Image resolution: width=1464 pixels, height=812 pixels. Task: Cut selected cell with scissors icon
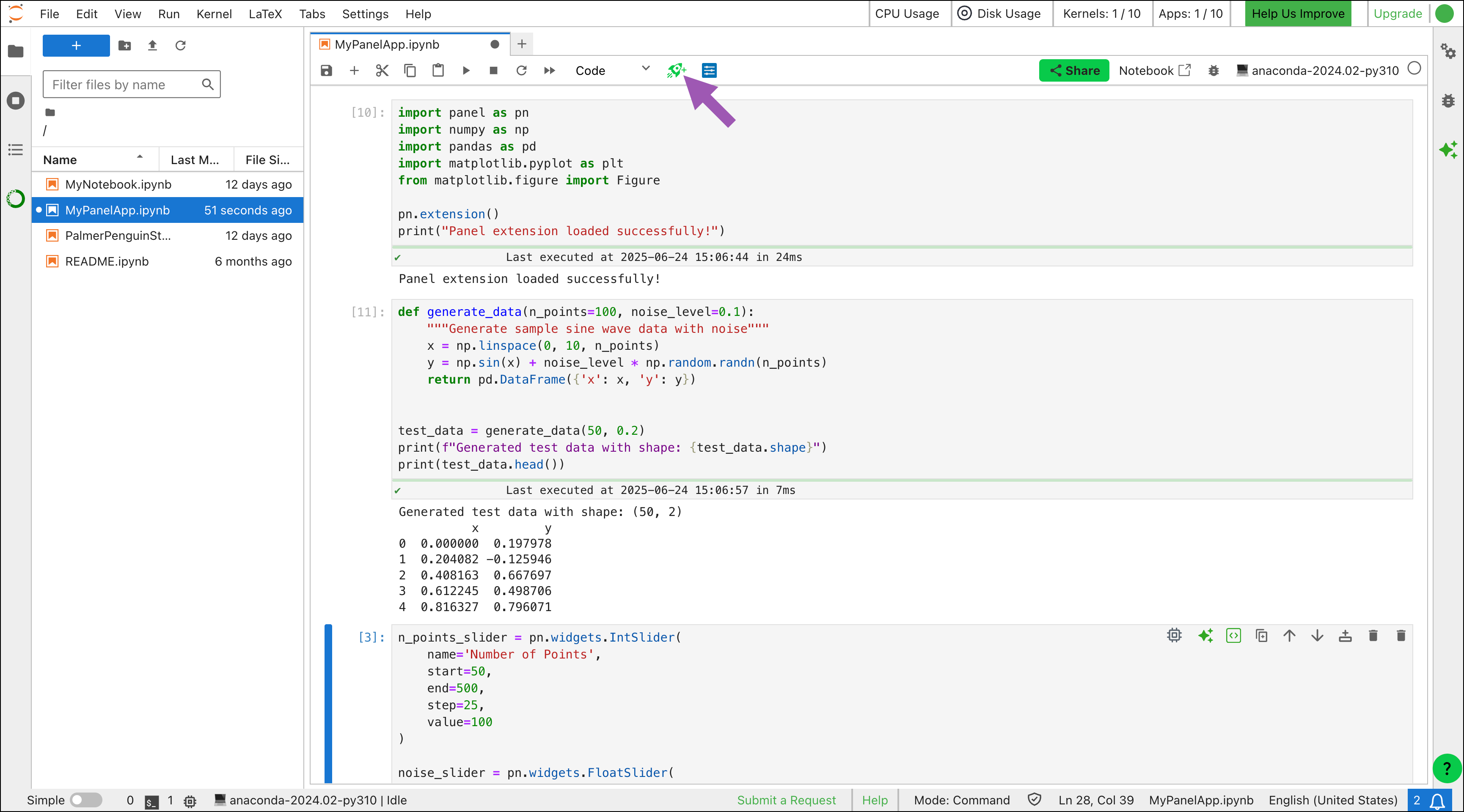pos(382,71)
